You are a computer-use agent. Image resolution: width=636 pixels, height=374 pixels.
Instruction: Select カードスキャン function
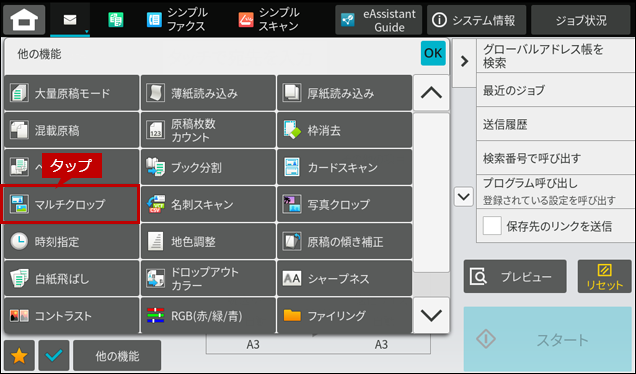[344, 167]
